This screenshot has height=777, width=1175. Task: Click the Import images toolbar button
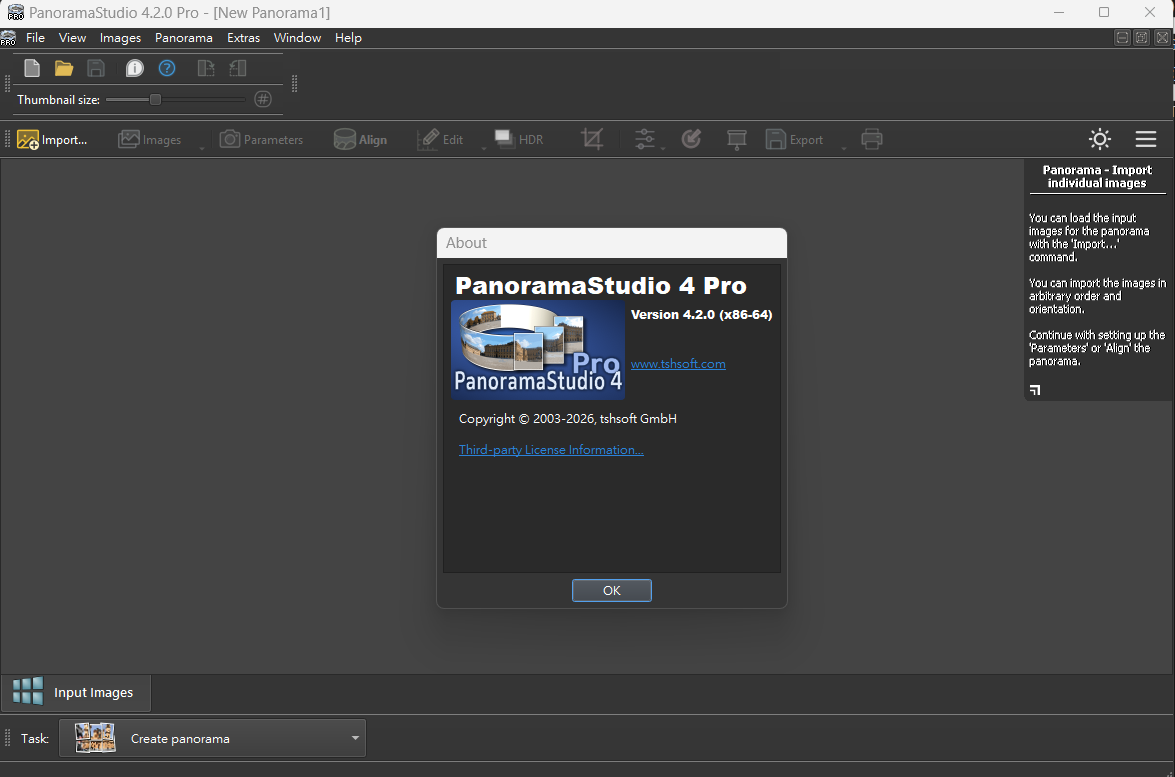point(52,139)
